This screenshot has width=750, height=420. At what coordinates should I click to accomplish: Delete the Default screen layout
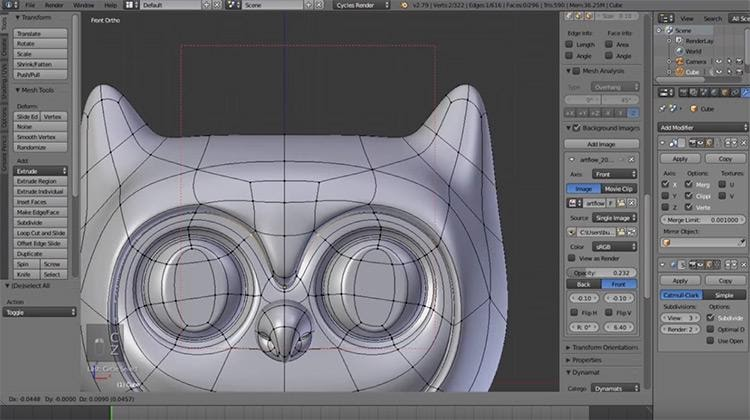point(216,5)
